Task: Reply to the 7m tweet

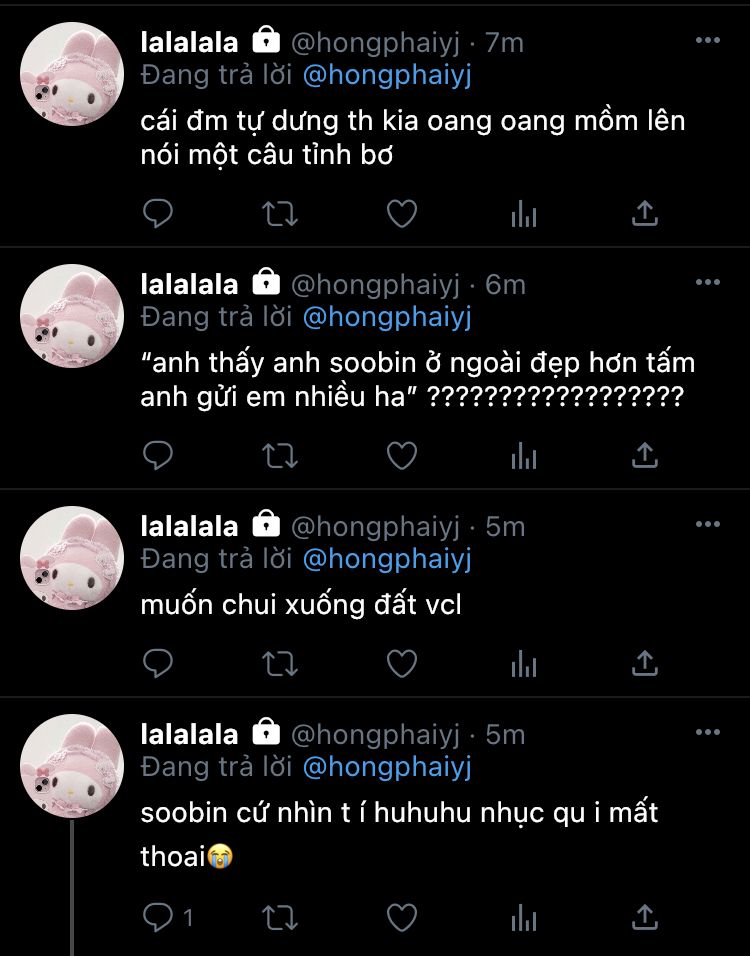Action: pyautogui.click(x=158, y=213)
